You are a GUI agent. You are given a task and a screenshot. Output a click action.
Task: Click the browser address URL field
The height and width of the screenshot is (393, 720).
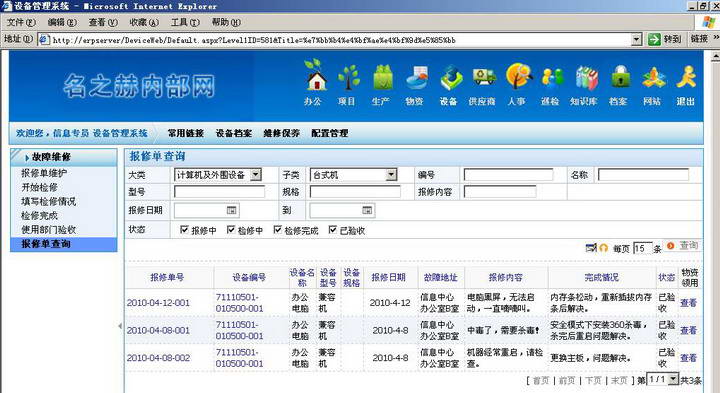(x=341, y=40)
